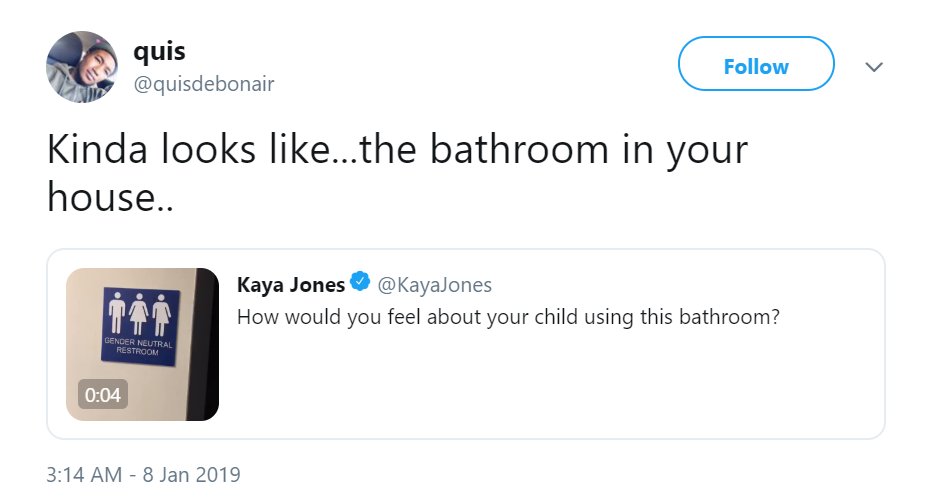
Task: Click quis's profile avatar photo
Action: click(82, 67)
